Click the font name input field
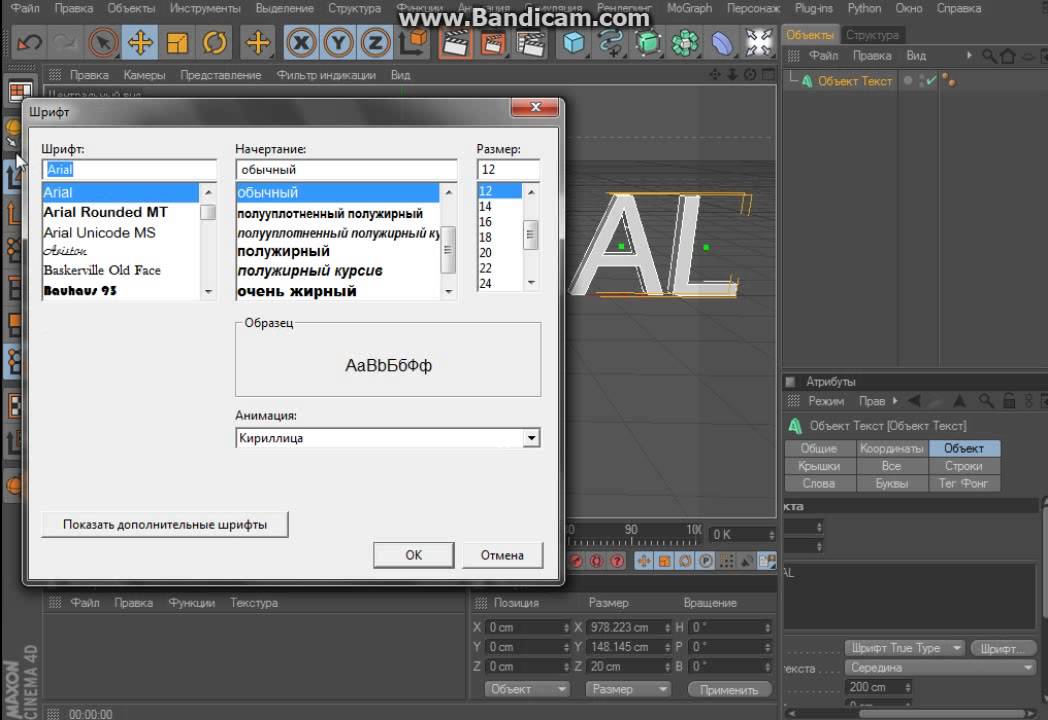The height and width of the screenshot is (720, 1048). (130, 169)
